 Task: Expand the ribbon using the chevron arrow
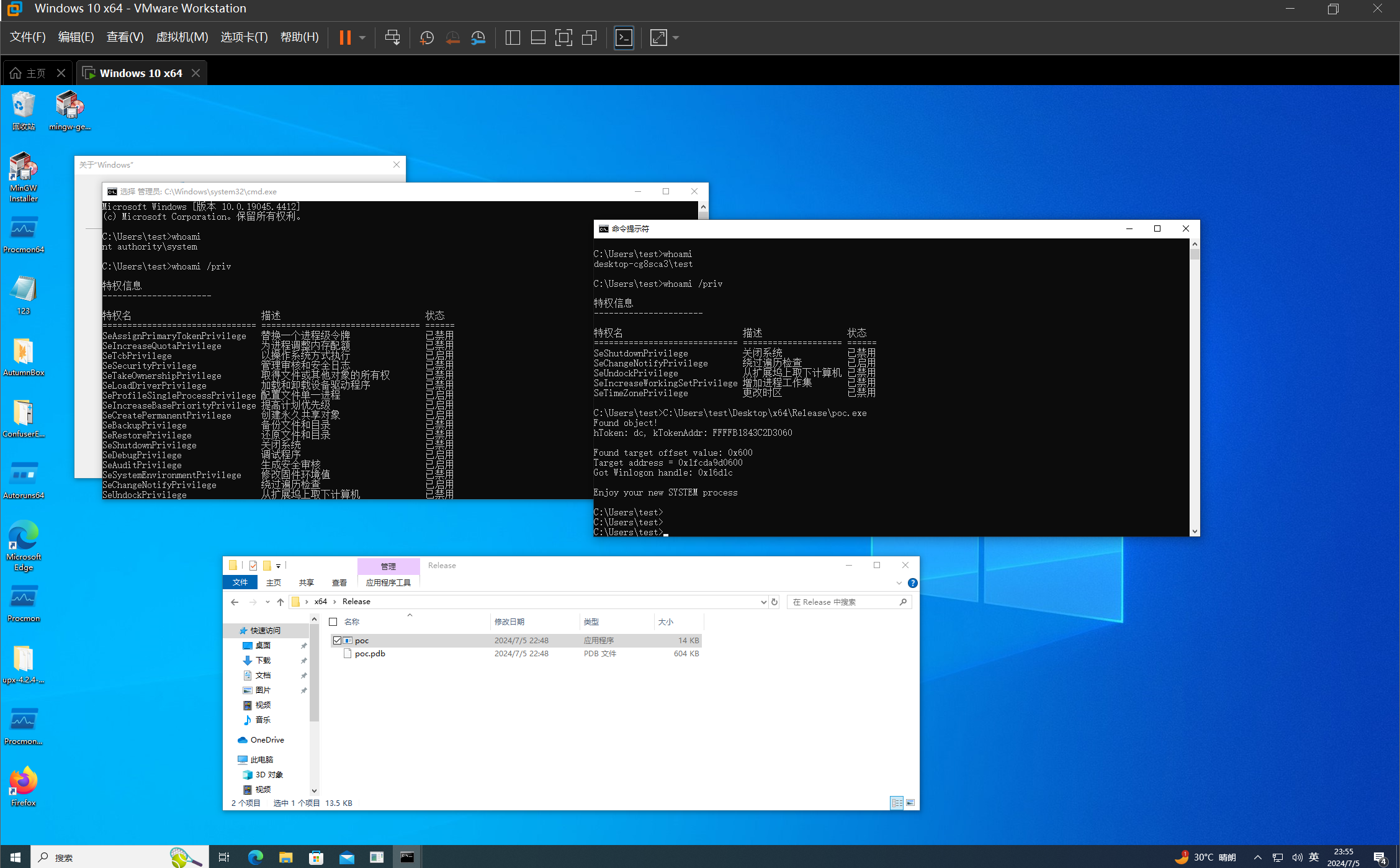[x=899, y=583]
